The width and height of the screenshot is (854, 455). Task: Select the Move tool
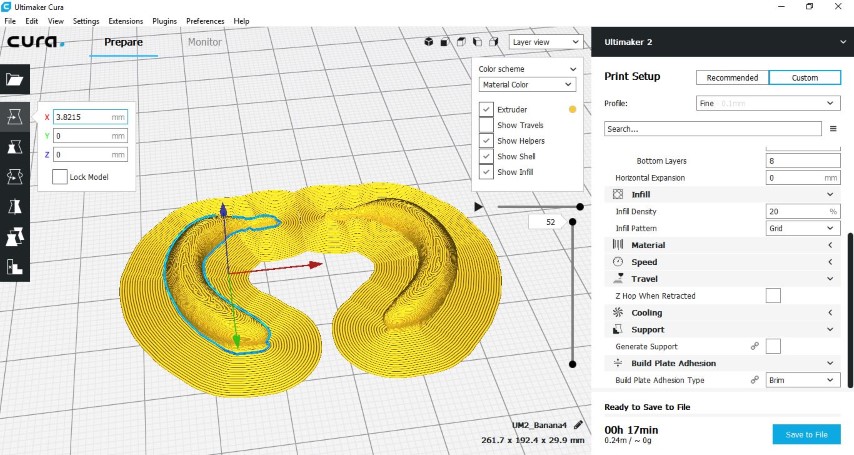pos(15,116)
